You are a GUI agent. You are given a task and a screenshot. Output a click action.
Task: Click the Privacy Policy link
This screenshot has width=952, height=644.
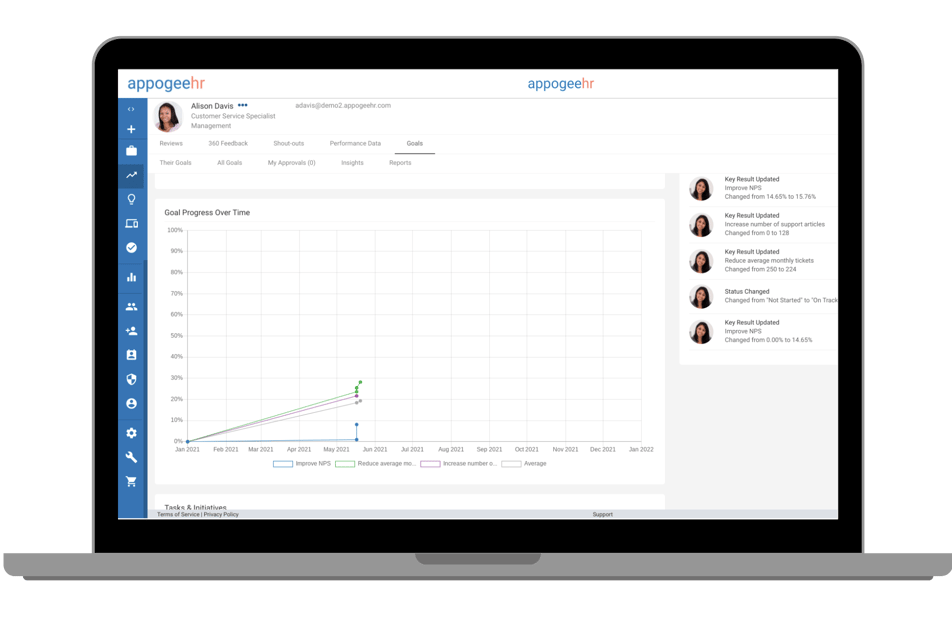click(x=221, y=515)
